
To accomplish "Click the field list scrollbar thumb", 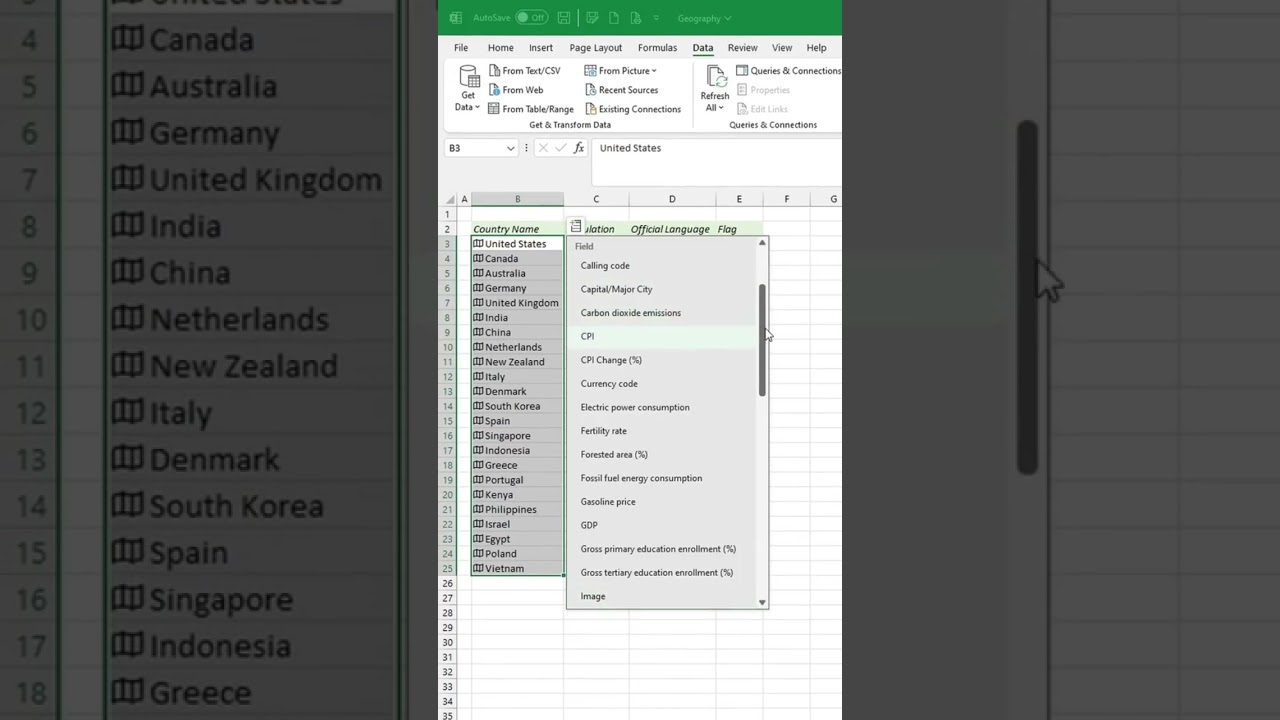I will point(762,340).
